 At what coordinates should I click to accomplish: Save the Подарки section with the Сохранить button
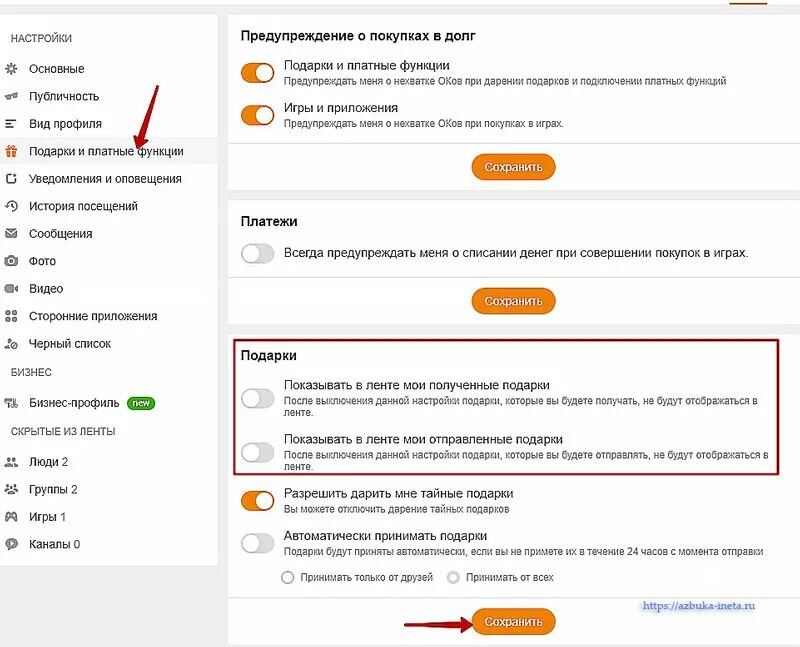[513, 621]
